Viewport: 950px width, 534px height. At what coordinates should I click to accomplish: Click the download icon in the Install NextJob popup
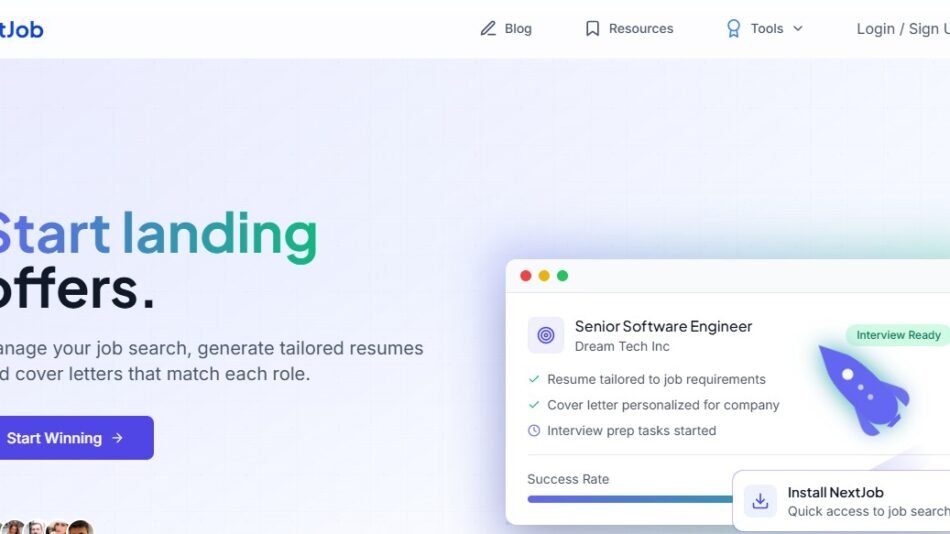[x=760, y=501]
